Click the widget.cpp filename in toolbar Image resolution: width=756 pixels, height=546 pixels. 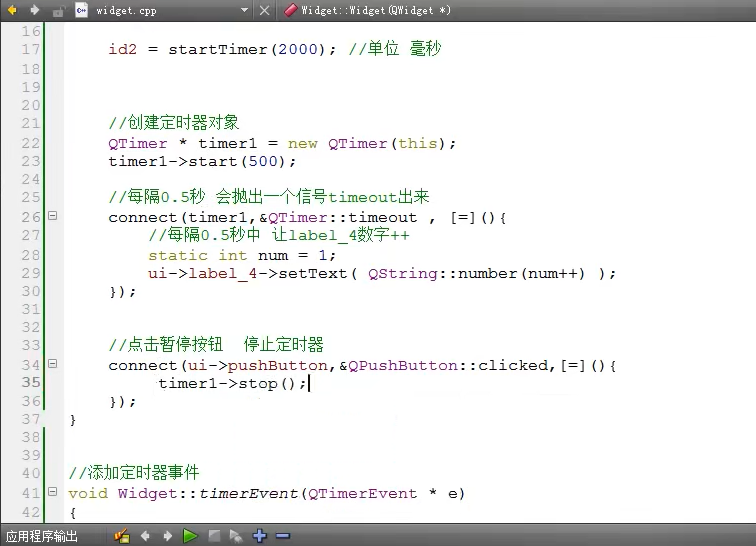126,11
